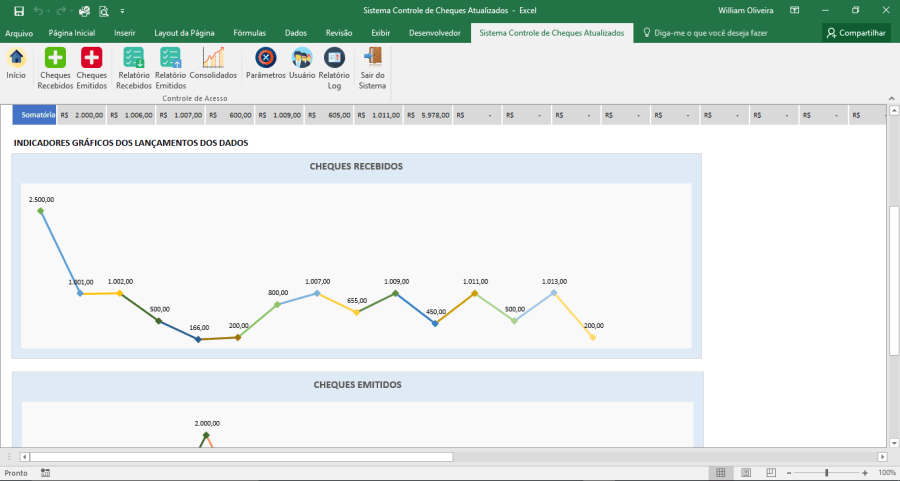The image size is (900, 481).
Task: Save the workbook with the Save icon
Action: [19, 11]
